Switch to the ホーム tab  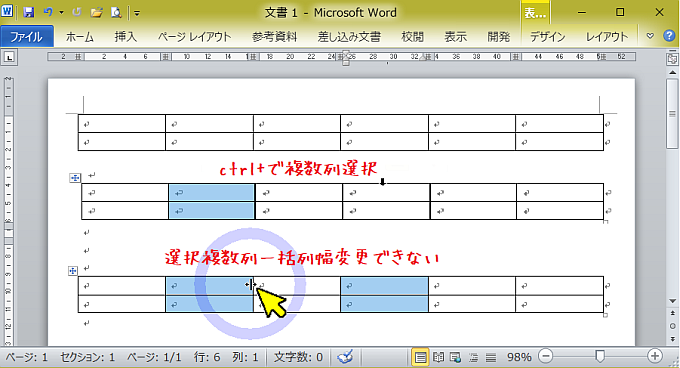pyautogui.click(x=79, y=37)
